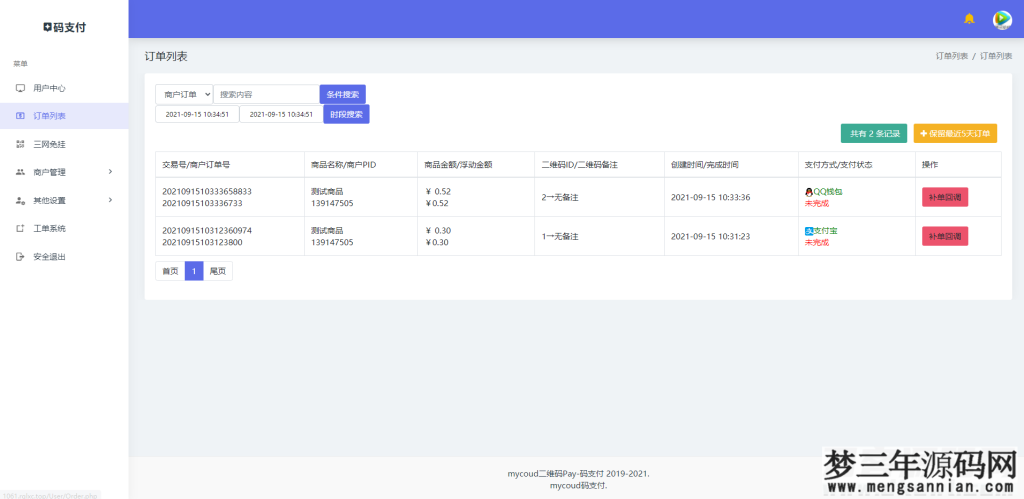Click the 其他设置 gear-user icon
Viewport: 1024px width, 499px height.
[20, 201]
